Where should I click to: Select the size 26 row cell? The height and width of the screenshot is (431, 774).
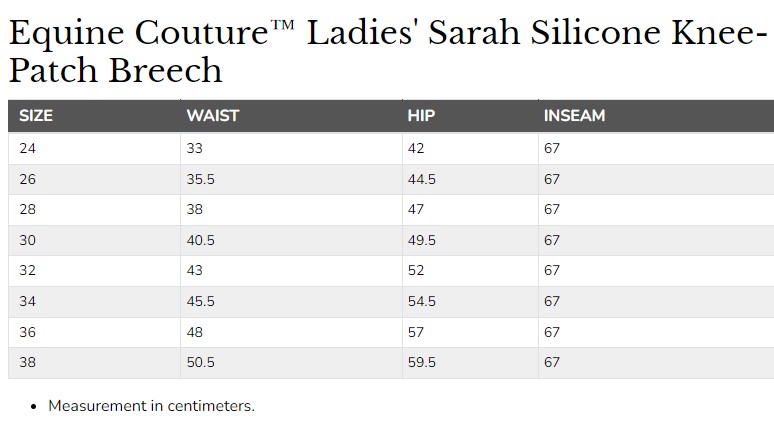click(94, 179)
